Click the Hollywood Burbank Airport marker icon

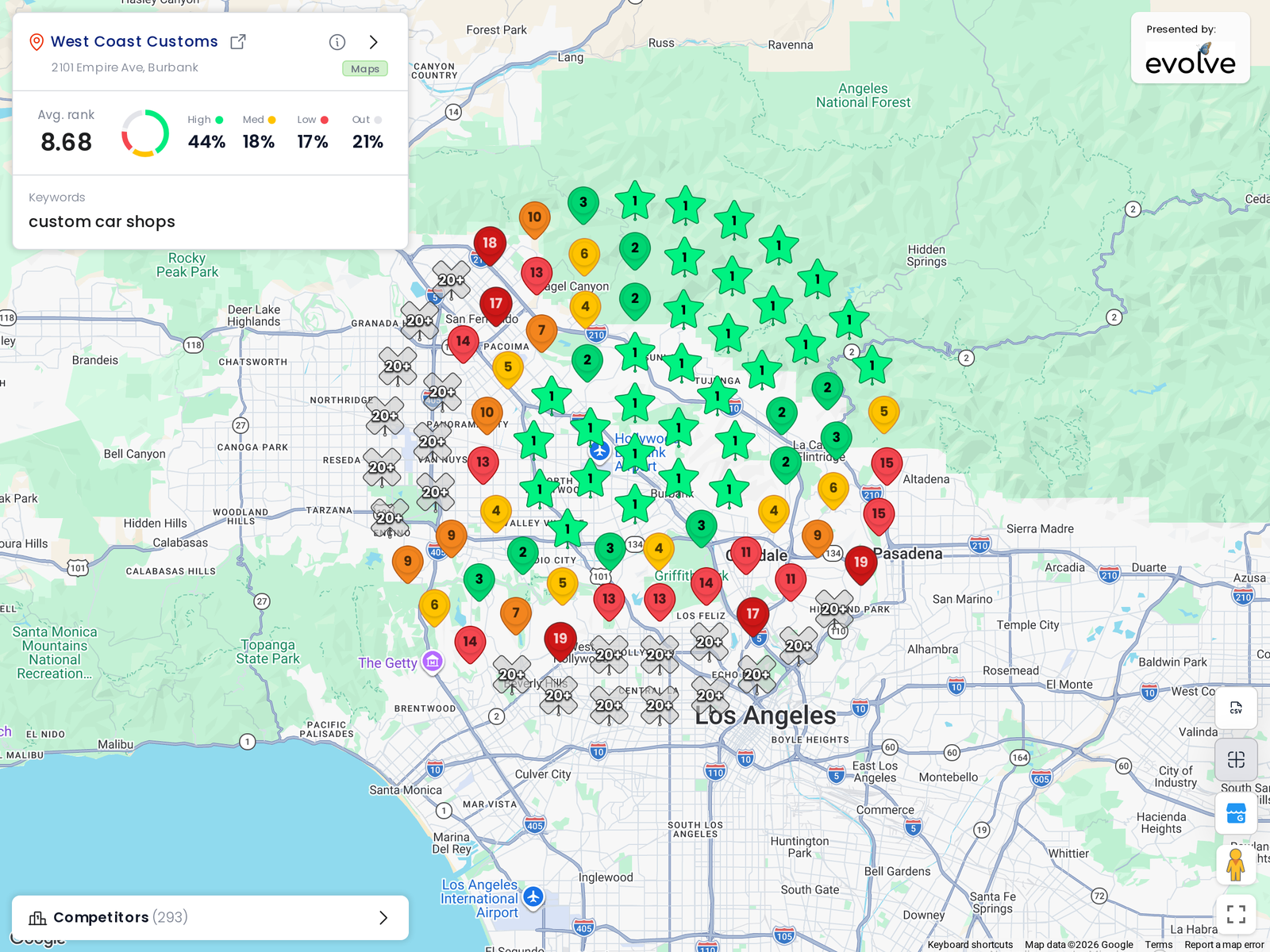tap(599, 451)
